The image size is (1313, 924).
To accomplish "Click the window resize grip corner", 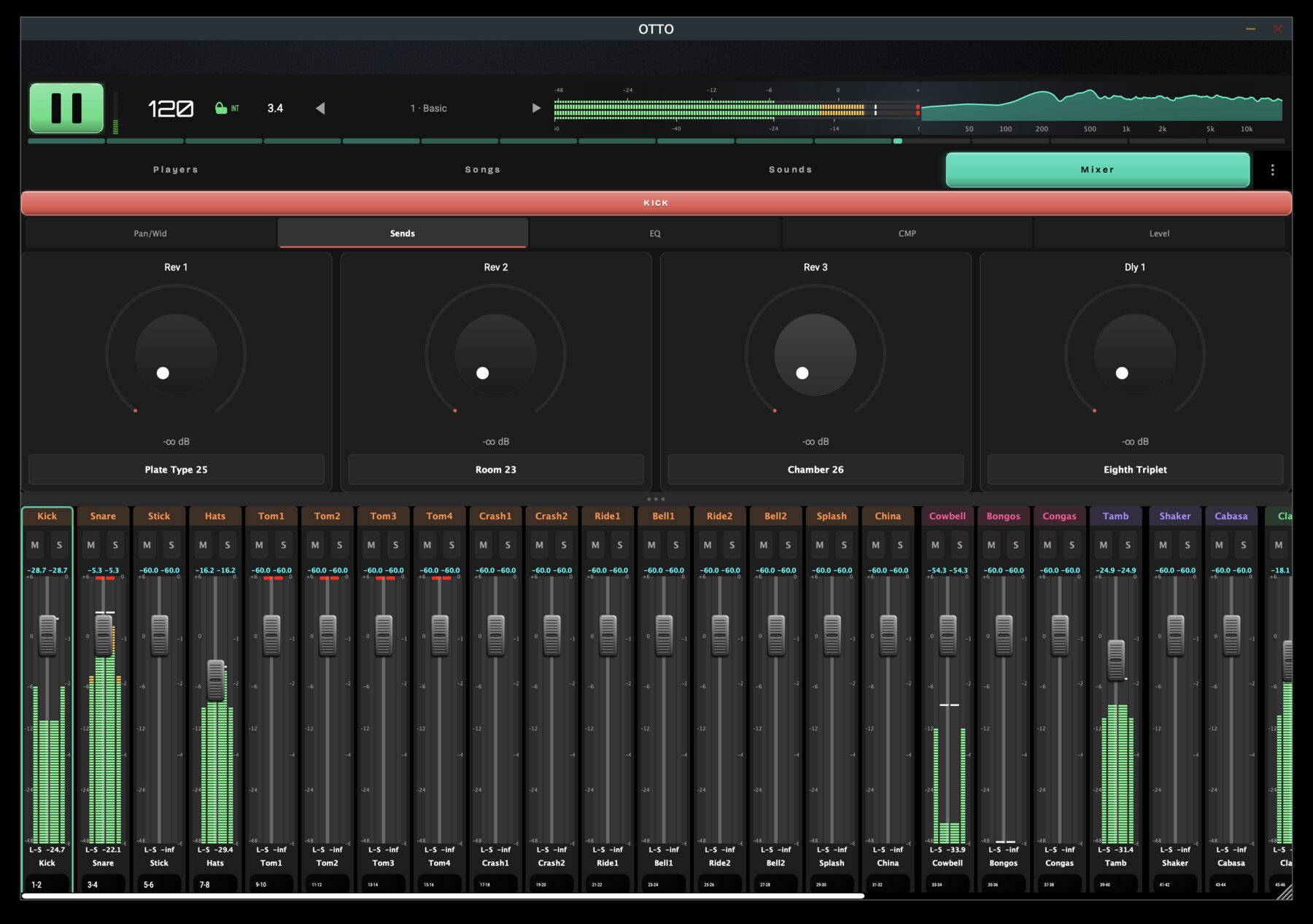I will 1285,892.
